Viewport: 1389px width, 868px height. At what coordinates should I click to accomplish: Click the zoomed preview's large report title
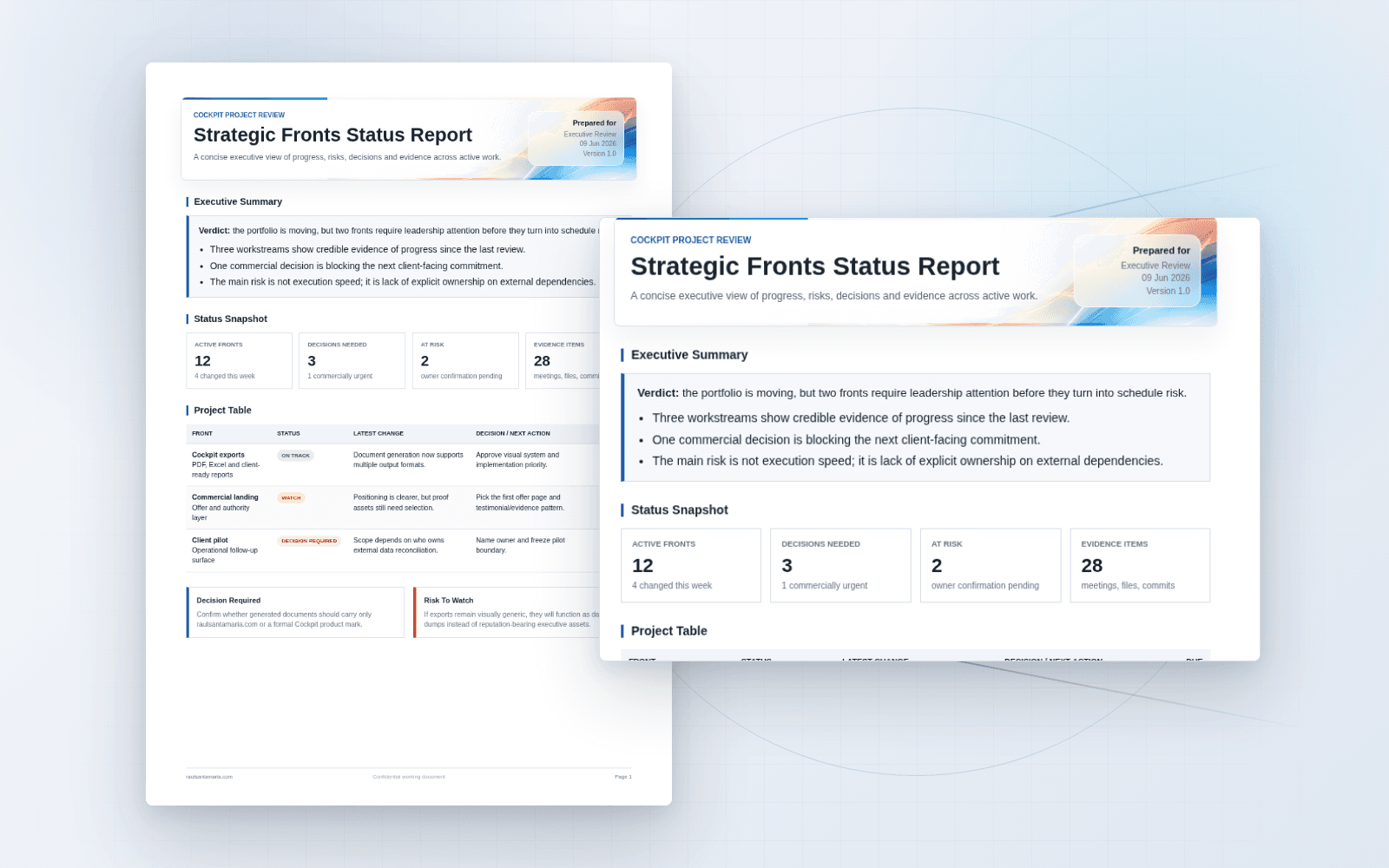pos(814,266)
